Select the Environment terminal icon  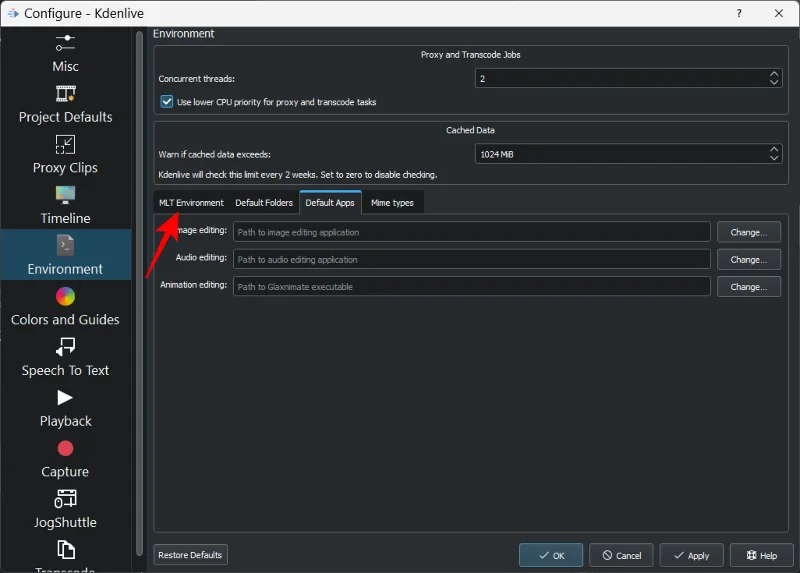click(65, 245)
